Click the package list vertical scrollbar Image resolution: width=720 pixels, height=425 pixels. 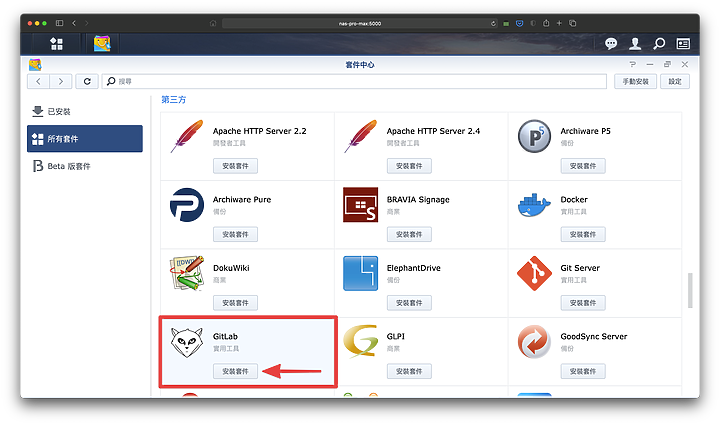tap(690, 291)
